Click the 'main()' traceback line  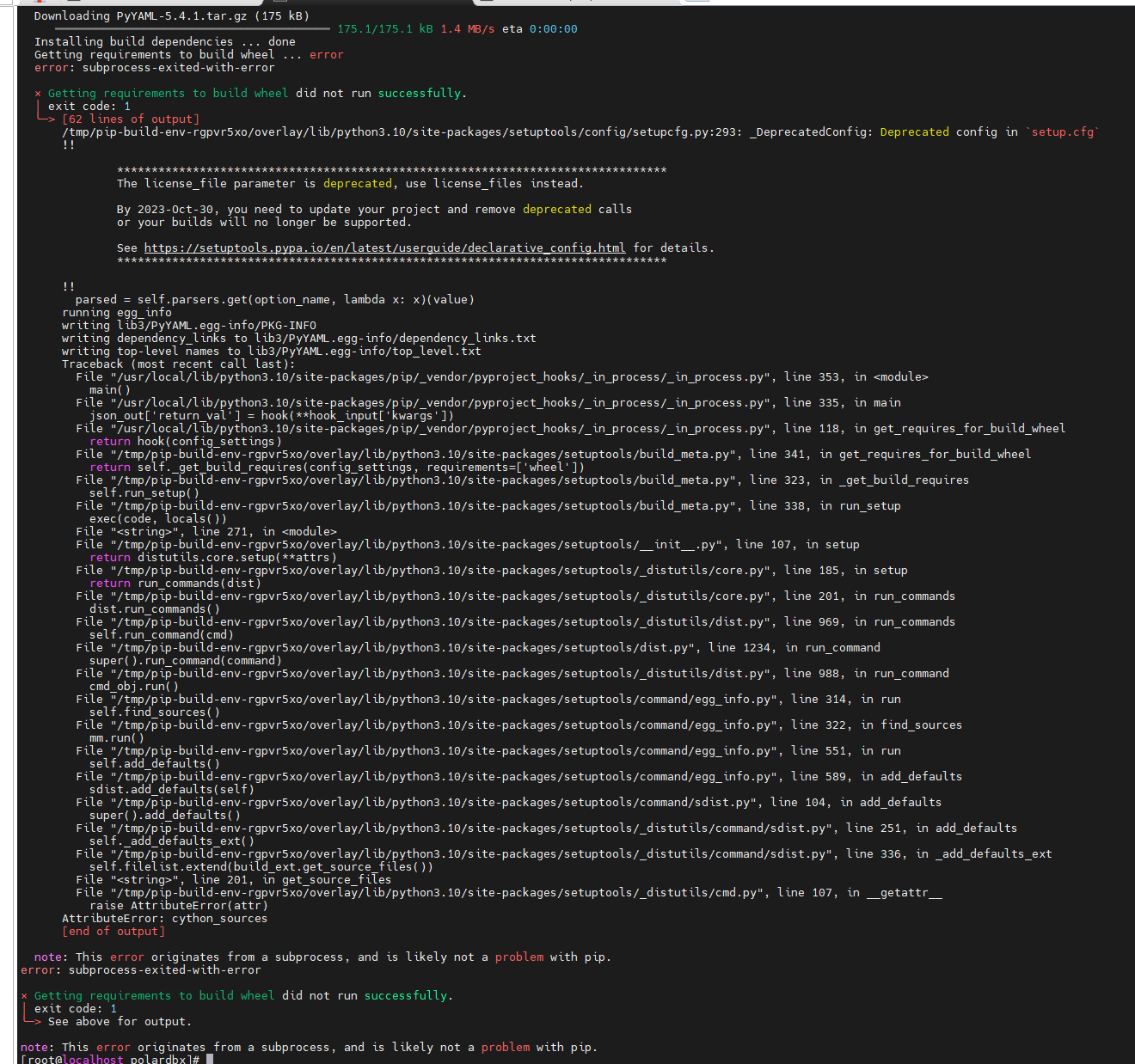pos(109,390)
